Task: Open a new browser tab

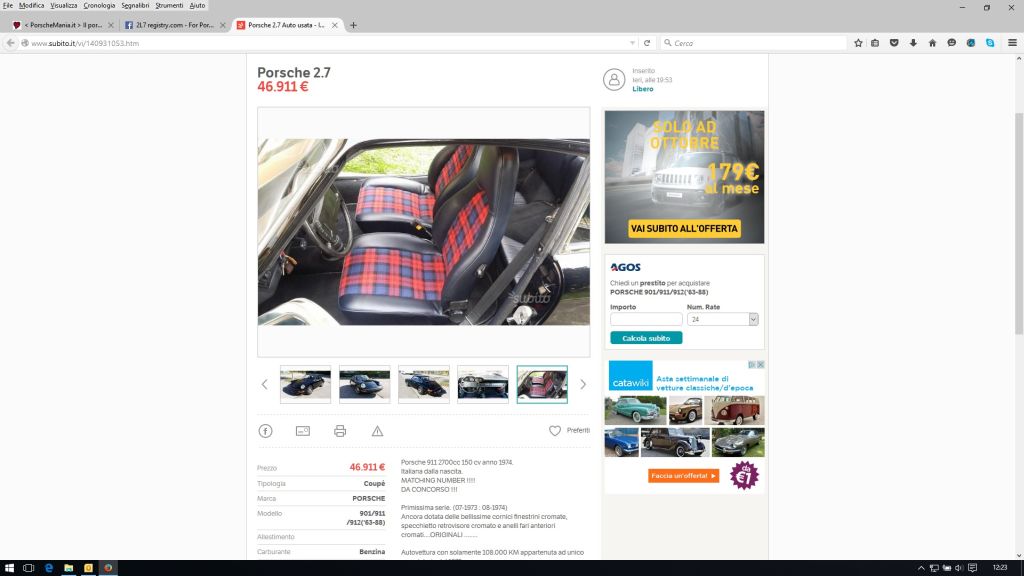Action: point(353,25)
